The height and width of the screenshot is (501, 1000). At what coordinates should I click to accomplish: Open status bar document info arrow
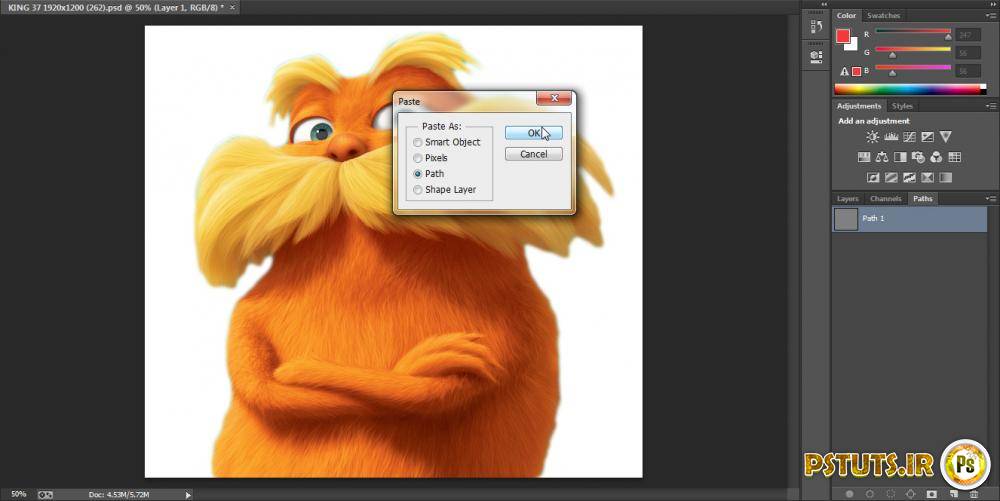188,495
